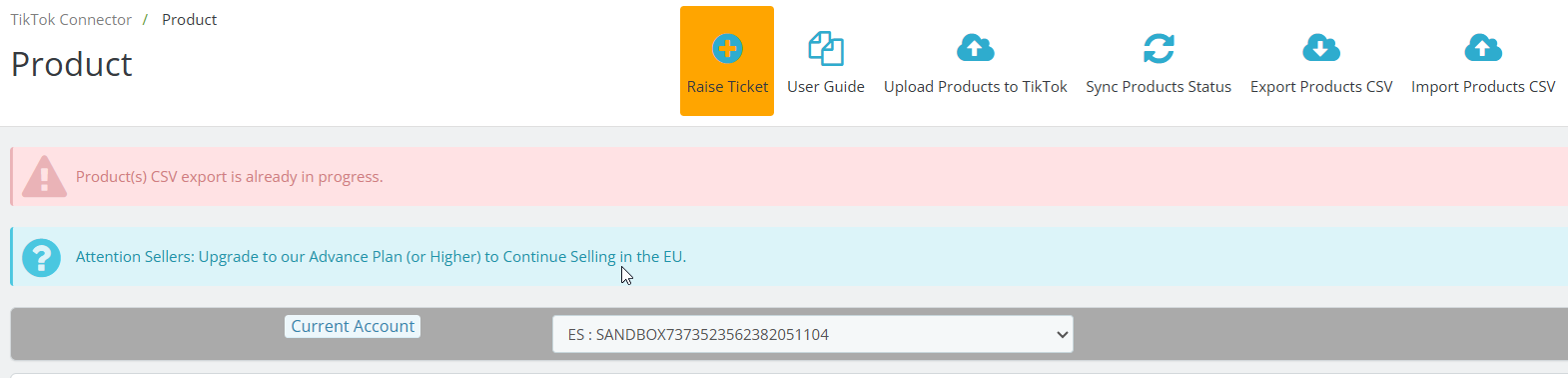Click the Sync Products Status label
Viewport: 1568px width, 378px height.
click(1159, 87)
